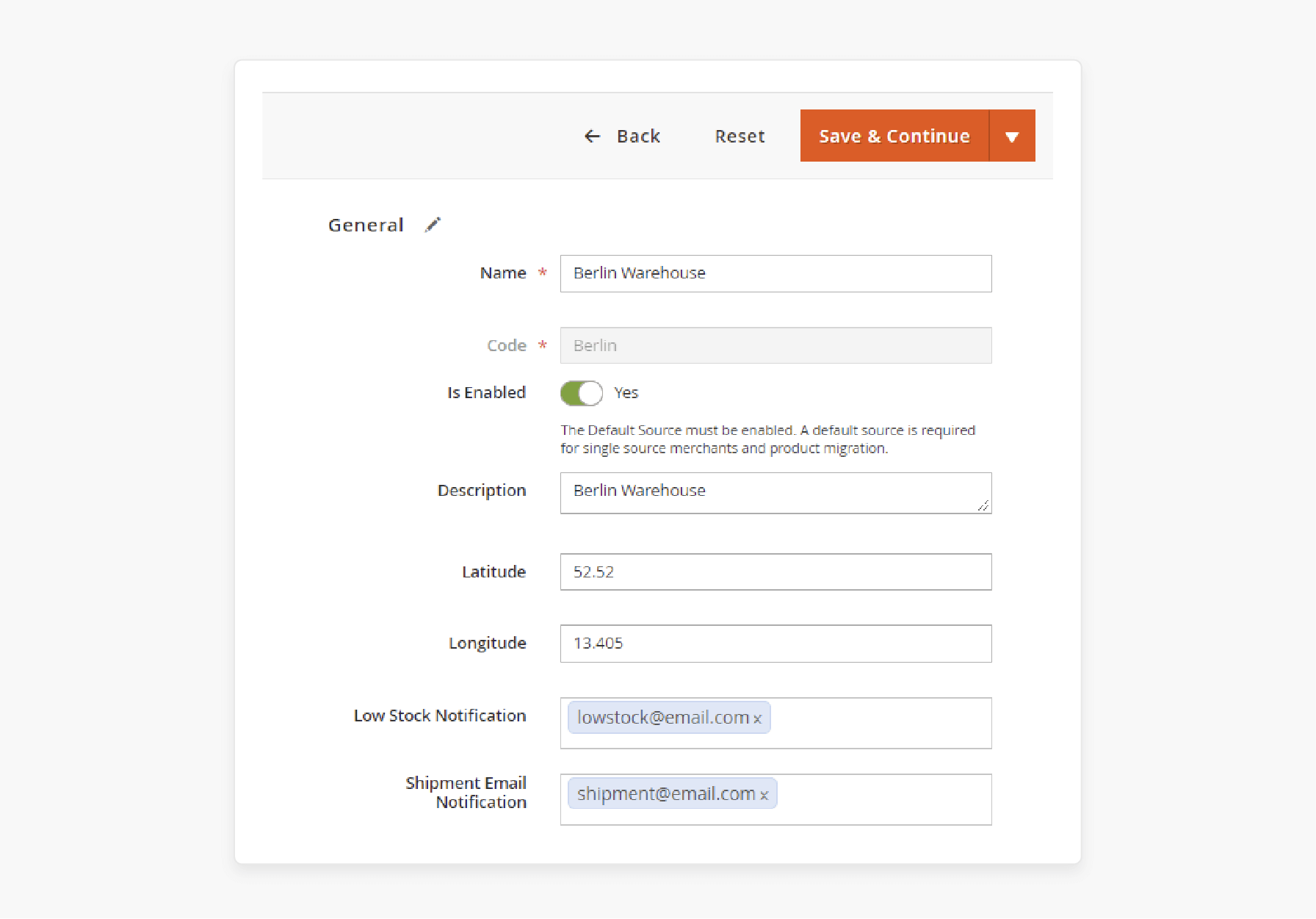Toggle the Is Enabled switch
This screenshot has width=1316, height=919.
click(x=582, y=393)
